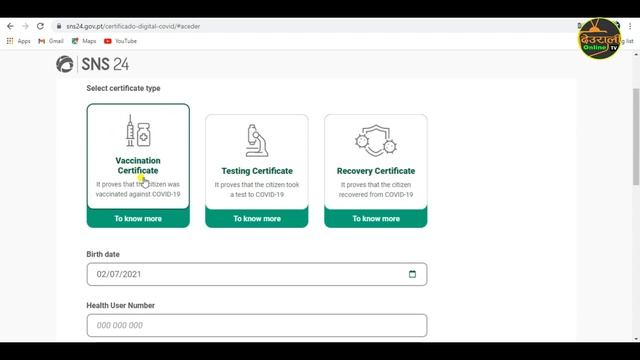Click the SNS 24 logo

[93, 64]
